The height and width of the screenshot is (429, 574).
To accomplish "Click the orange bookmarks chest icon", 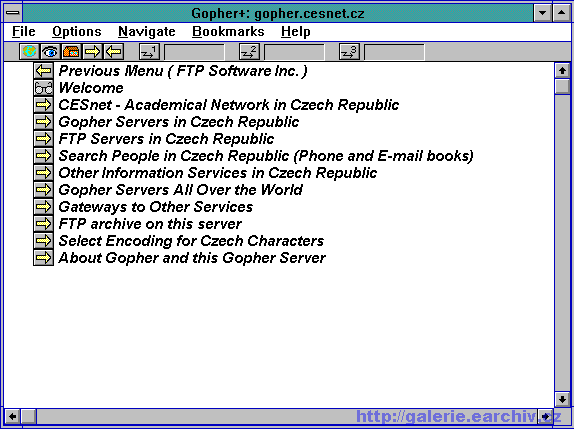I will (71, 52).
